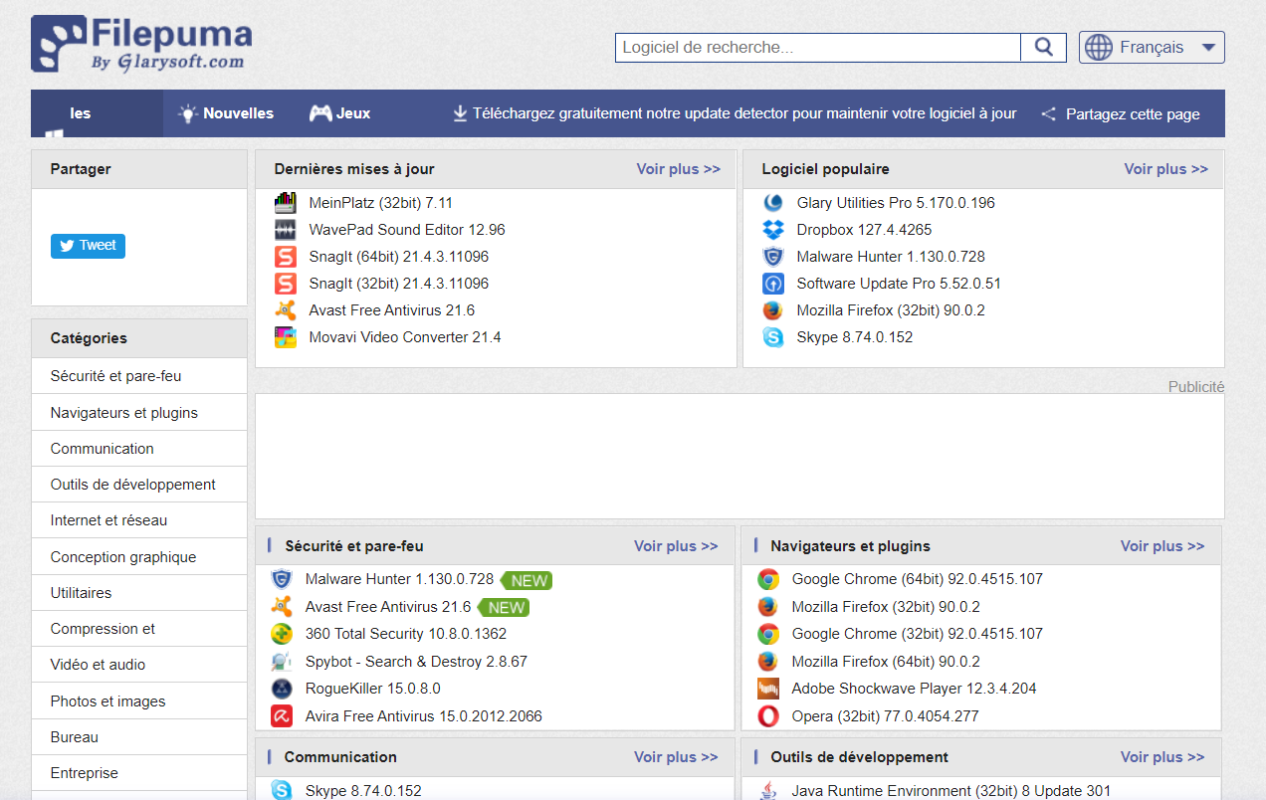Select the Conception graphique category
Image resolution: width=1266 pixels, height=800 pixels.
[x=139, y=557]
